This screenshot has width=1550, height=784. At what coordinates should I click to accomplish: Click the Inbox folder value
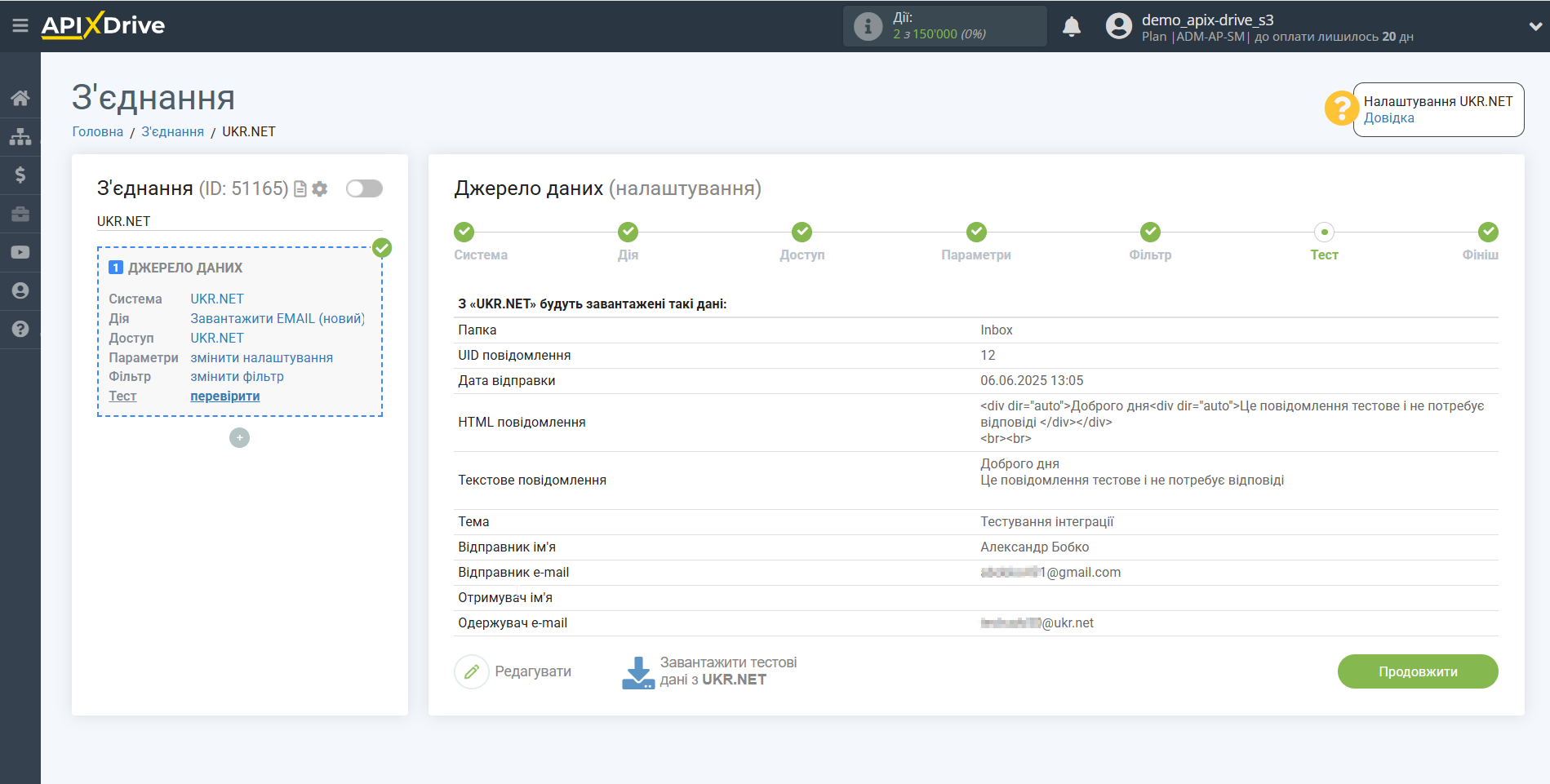coord(996,330)
